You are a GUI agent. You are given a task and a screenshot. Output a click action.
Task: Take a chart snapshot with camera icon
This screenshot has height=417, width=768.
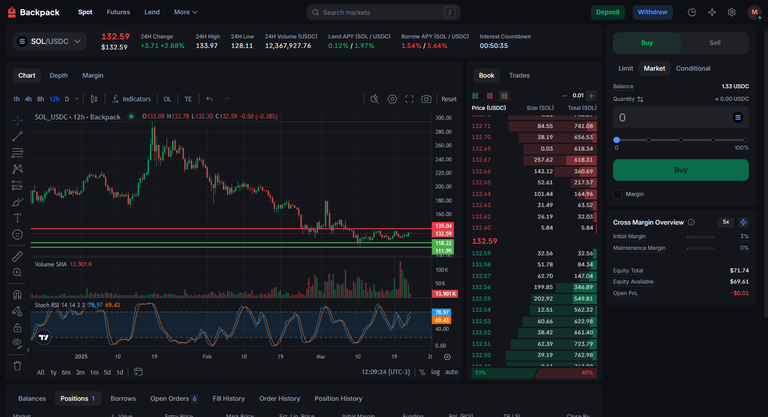(x=426, y=99)
